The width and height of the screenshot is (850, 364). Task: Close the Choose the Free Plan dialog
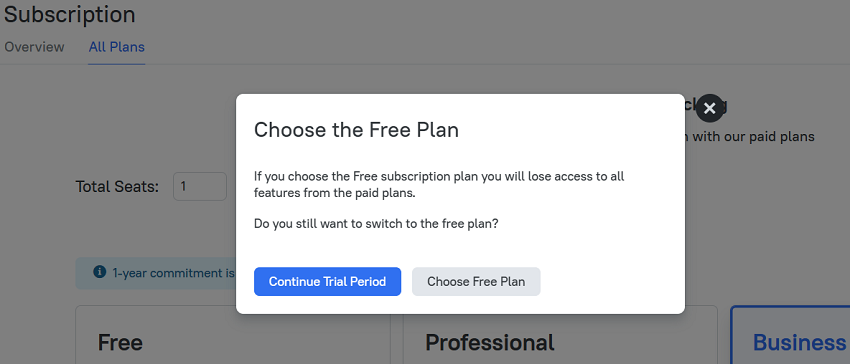(710, 108)
